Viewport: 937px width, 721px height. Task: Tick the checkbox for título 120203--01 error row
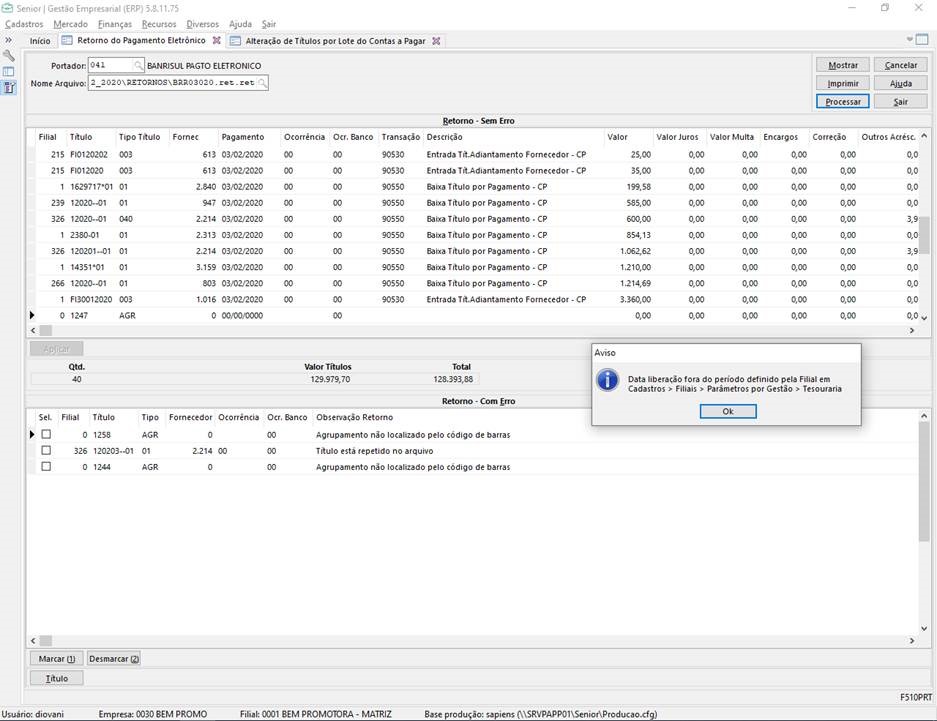click(46, 450)
